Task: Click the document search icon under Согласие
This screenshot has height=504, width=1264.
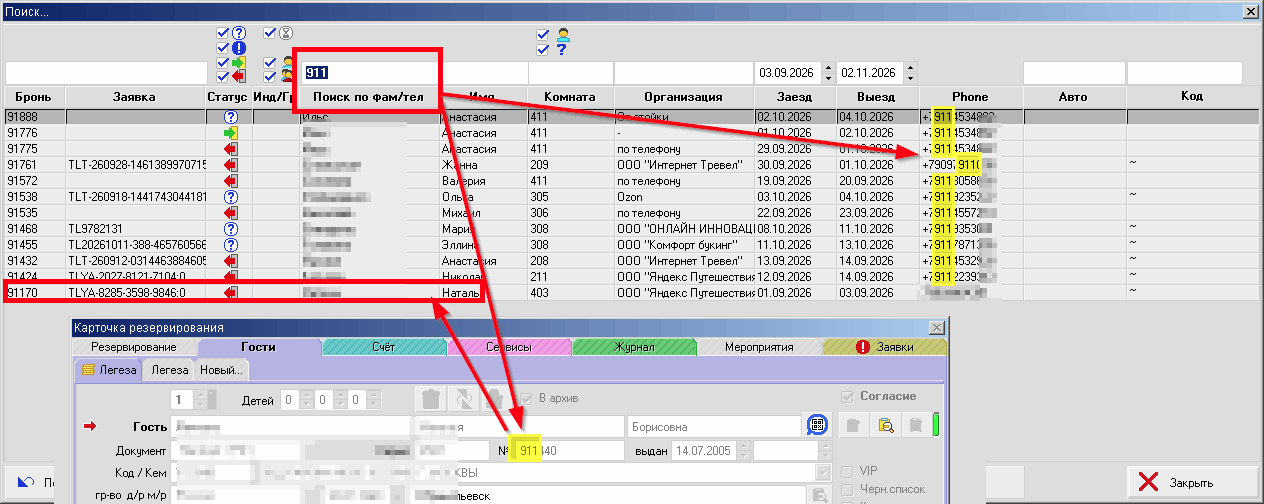Action: (885, 425)
